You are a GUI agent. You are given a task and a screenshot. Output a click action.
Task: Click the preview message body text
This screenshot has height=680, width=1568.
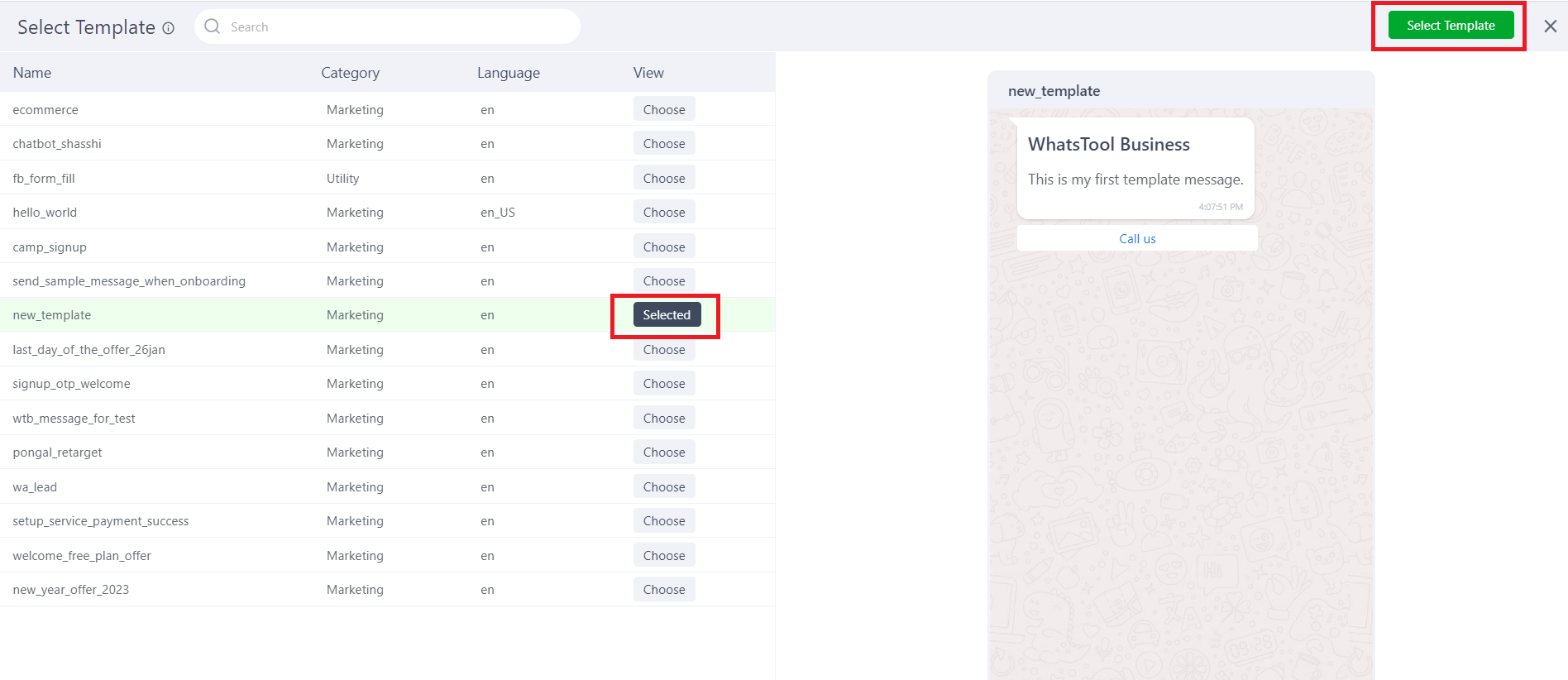click(x=1135, y=179)
